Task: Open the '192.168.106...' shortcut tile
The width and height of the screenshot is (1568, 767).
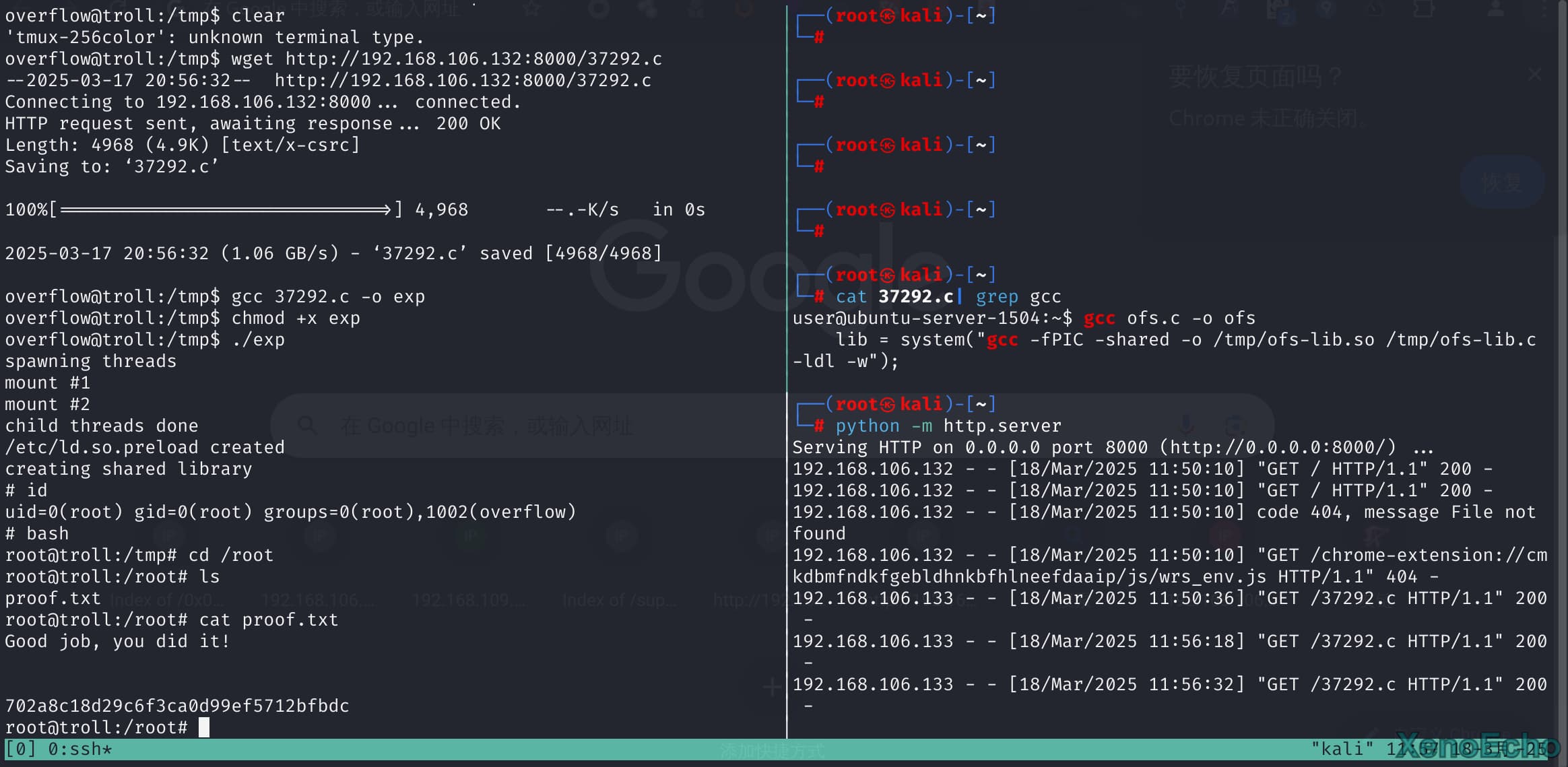Action: (x=318, y=599)
